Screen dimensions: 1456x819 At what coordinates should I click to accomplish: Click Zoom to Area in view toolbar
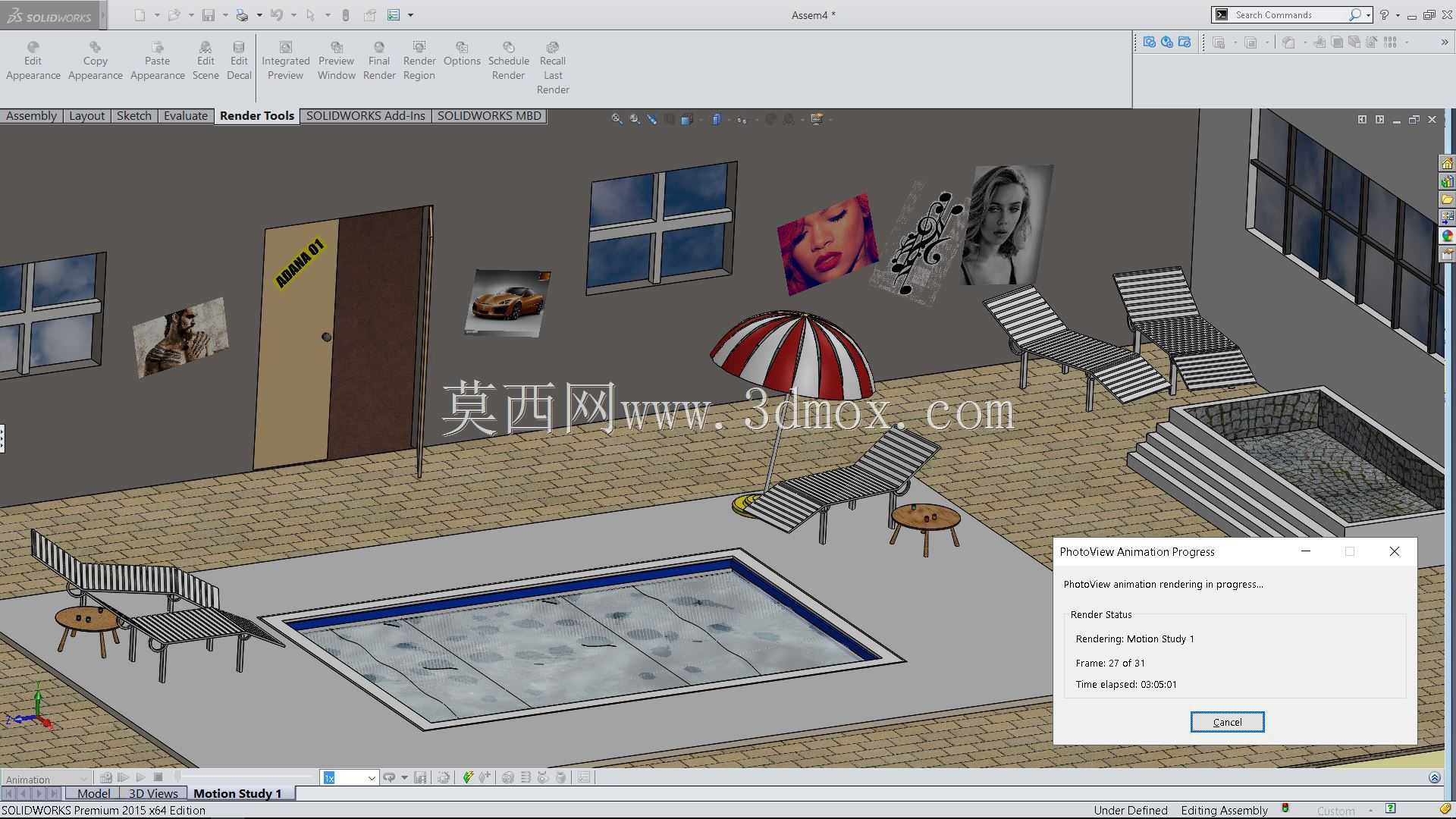(x=635, y=119)
